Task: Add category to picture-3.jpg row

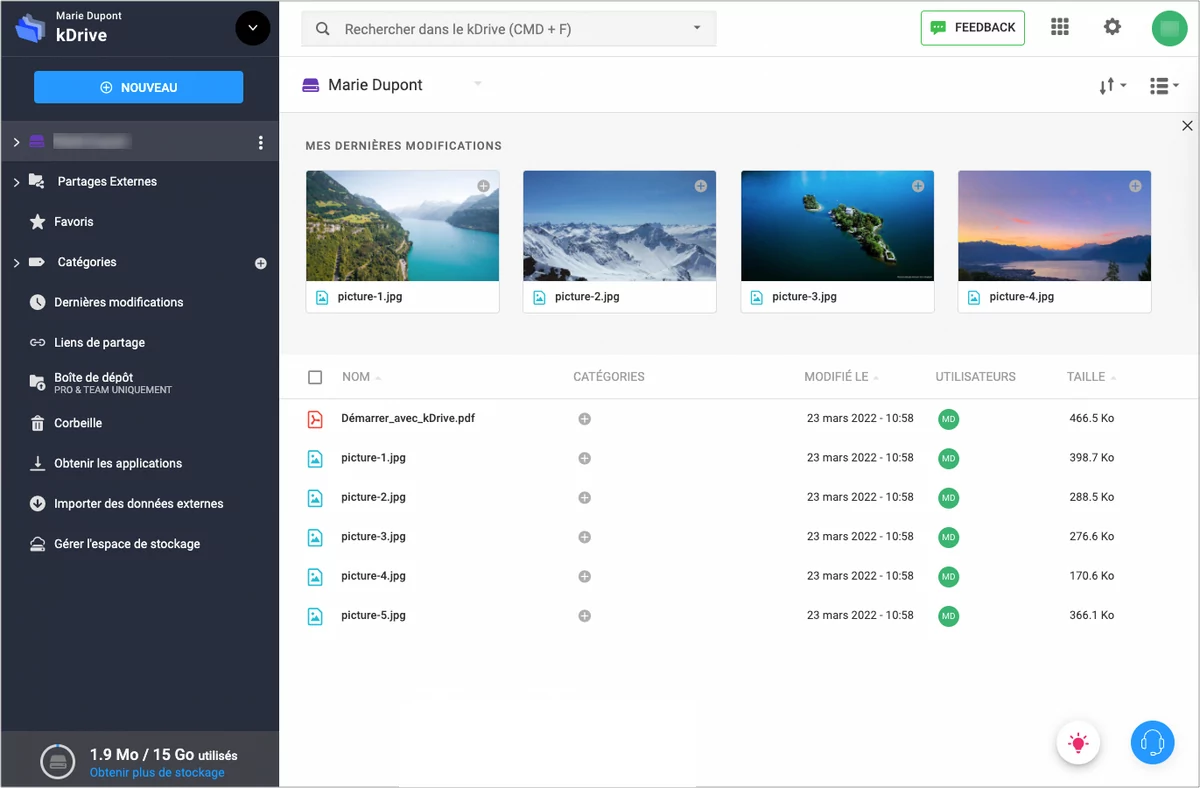Action: 585,537
